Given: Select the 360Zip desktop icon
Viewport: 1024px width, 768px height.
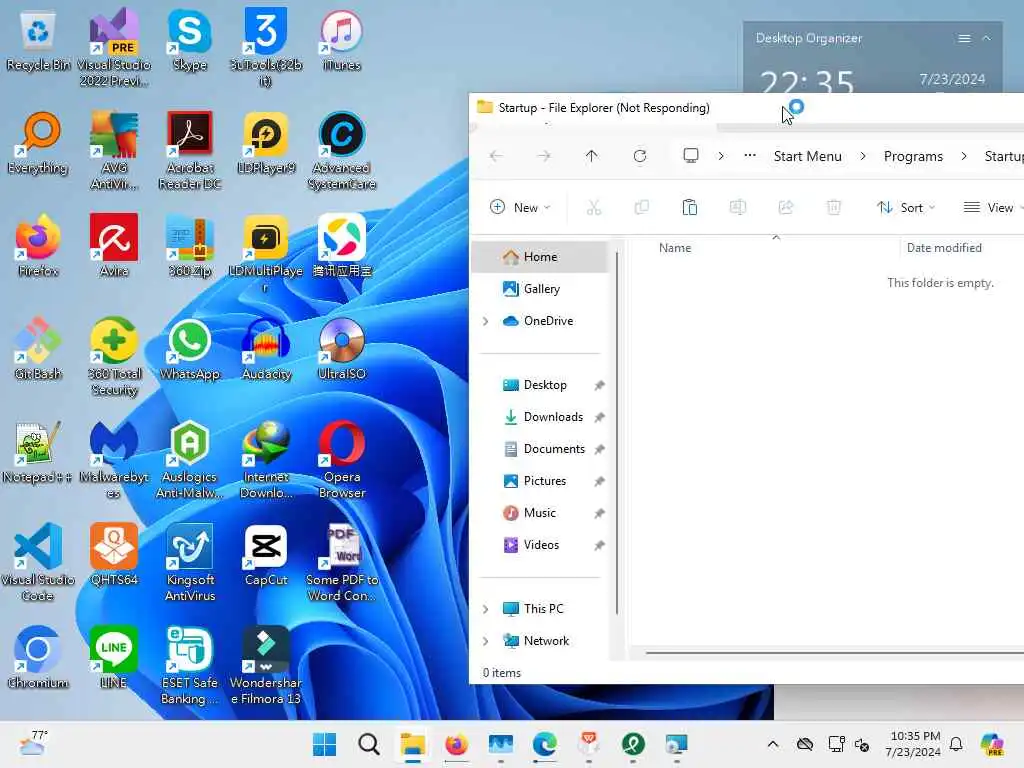Looking at the screenshot, I should [189, 246].
